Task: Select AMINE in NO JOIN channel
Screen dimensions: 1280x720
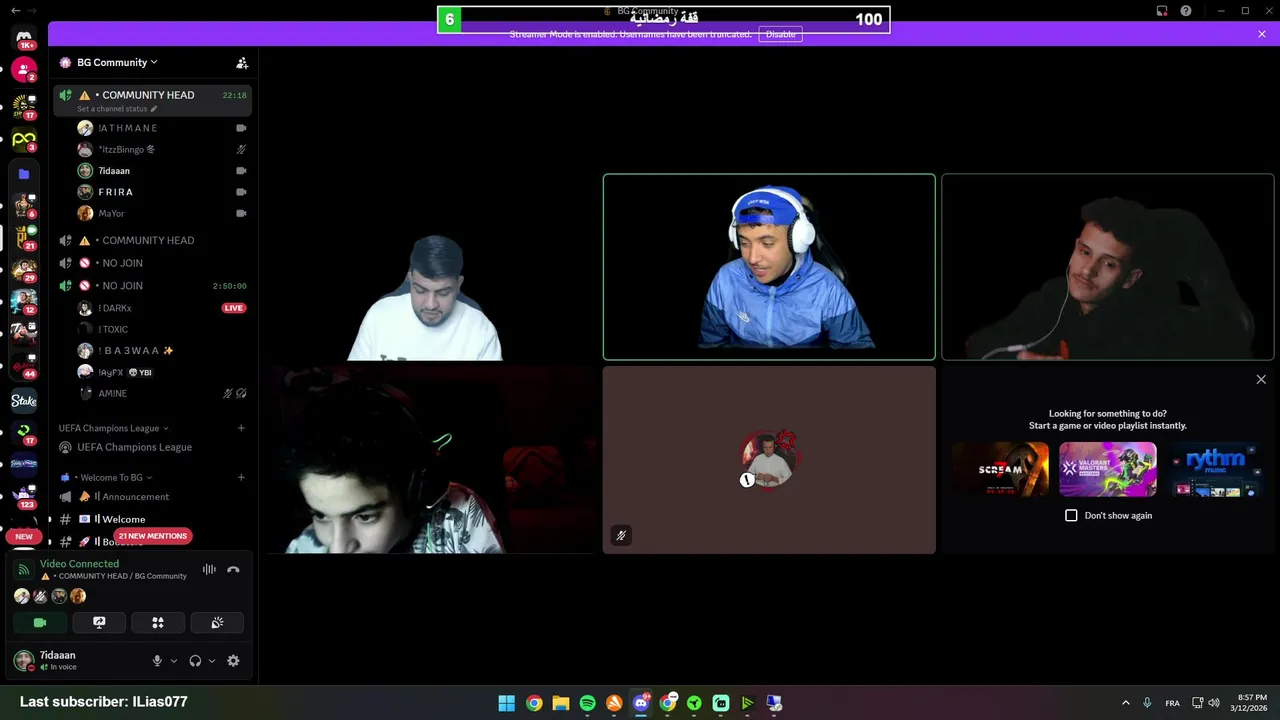Action: pyautogui.click(x=162, y=394)
